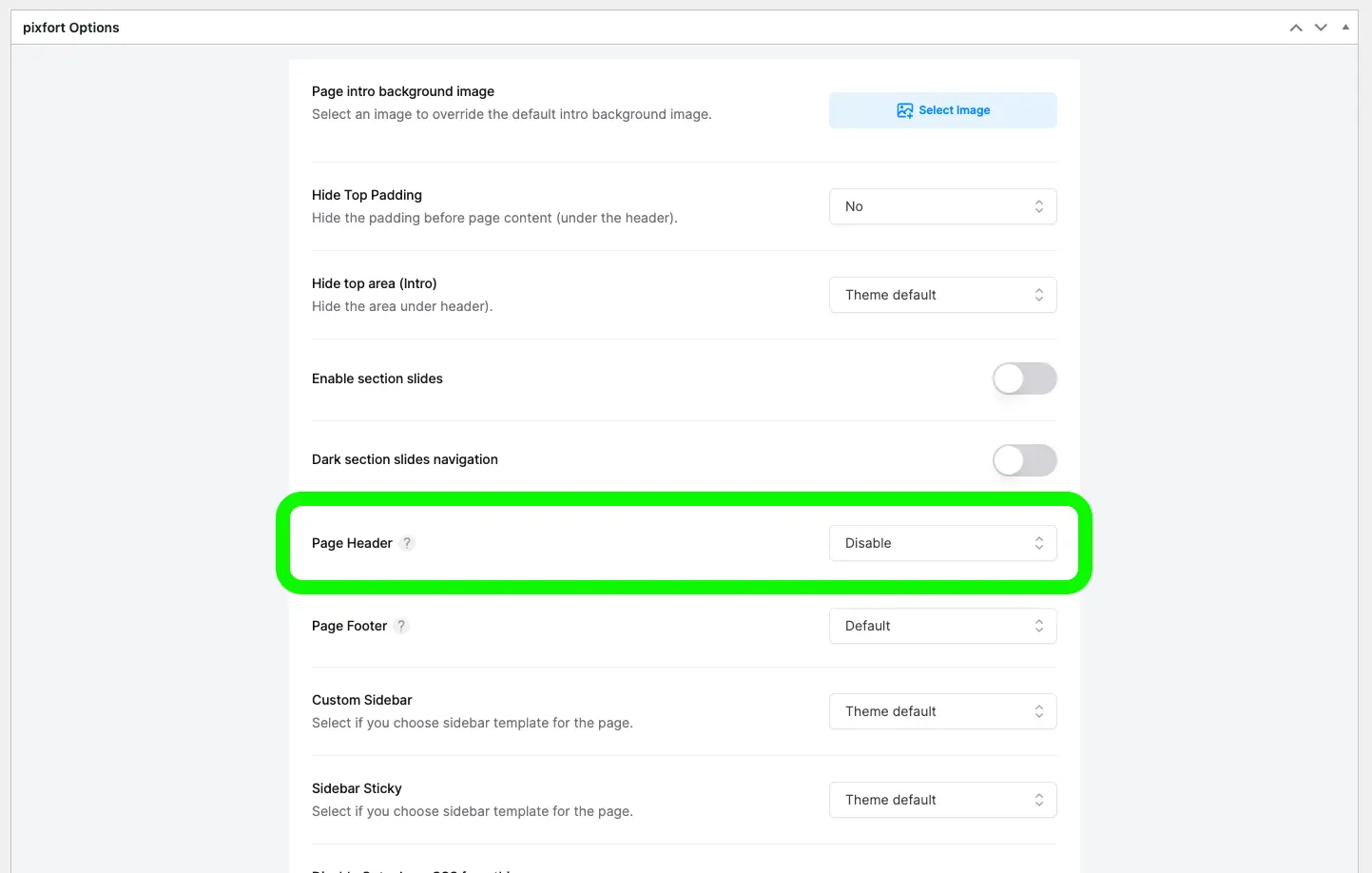Move pixfort Options panel down
This screenshot has width=1372, height=873.
point(1321,28)
